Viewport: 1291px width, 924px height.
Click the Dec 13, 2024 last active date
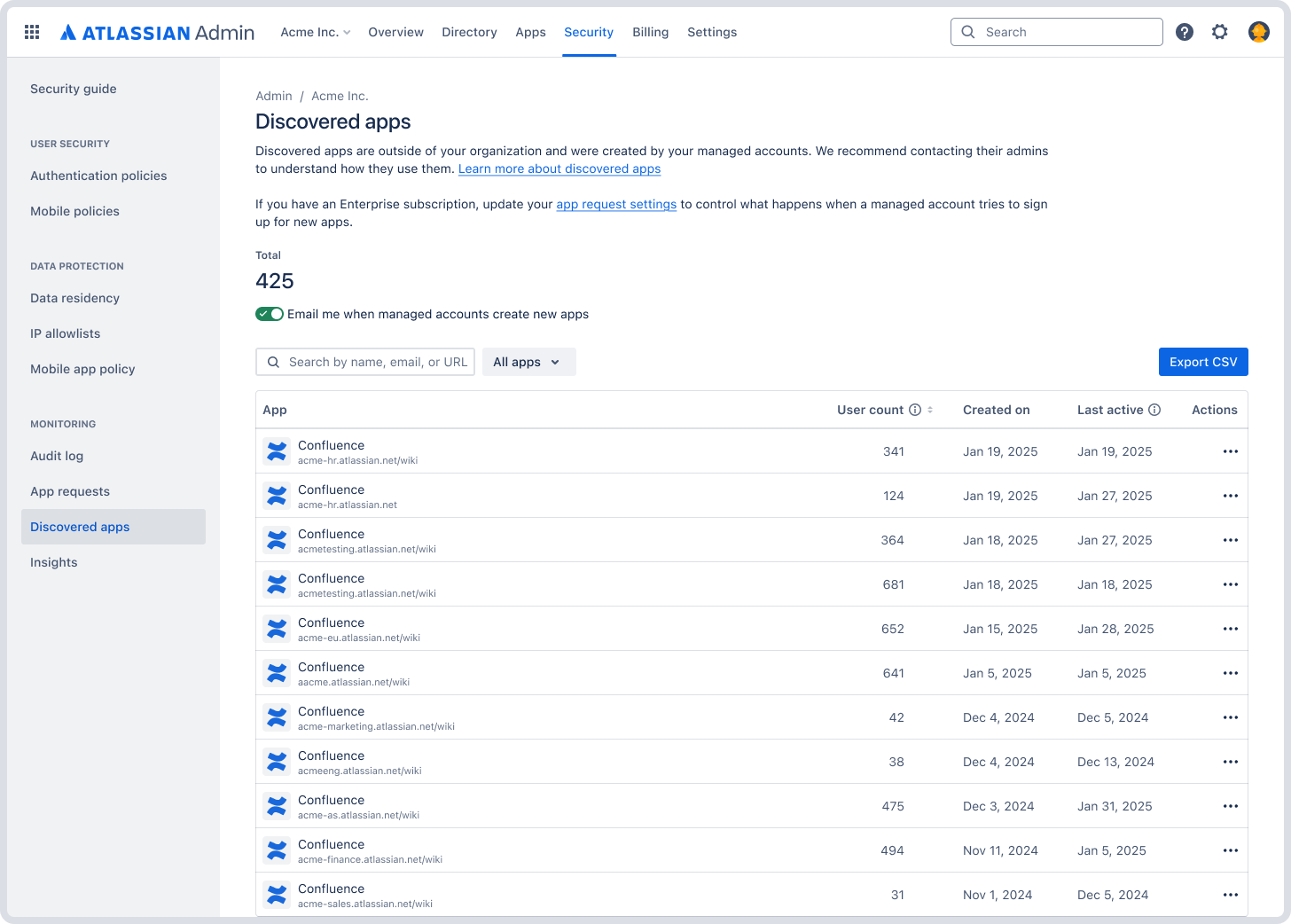(1115, 762)
